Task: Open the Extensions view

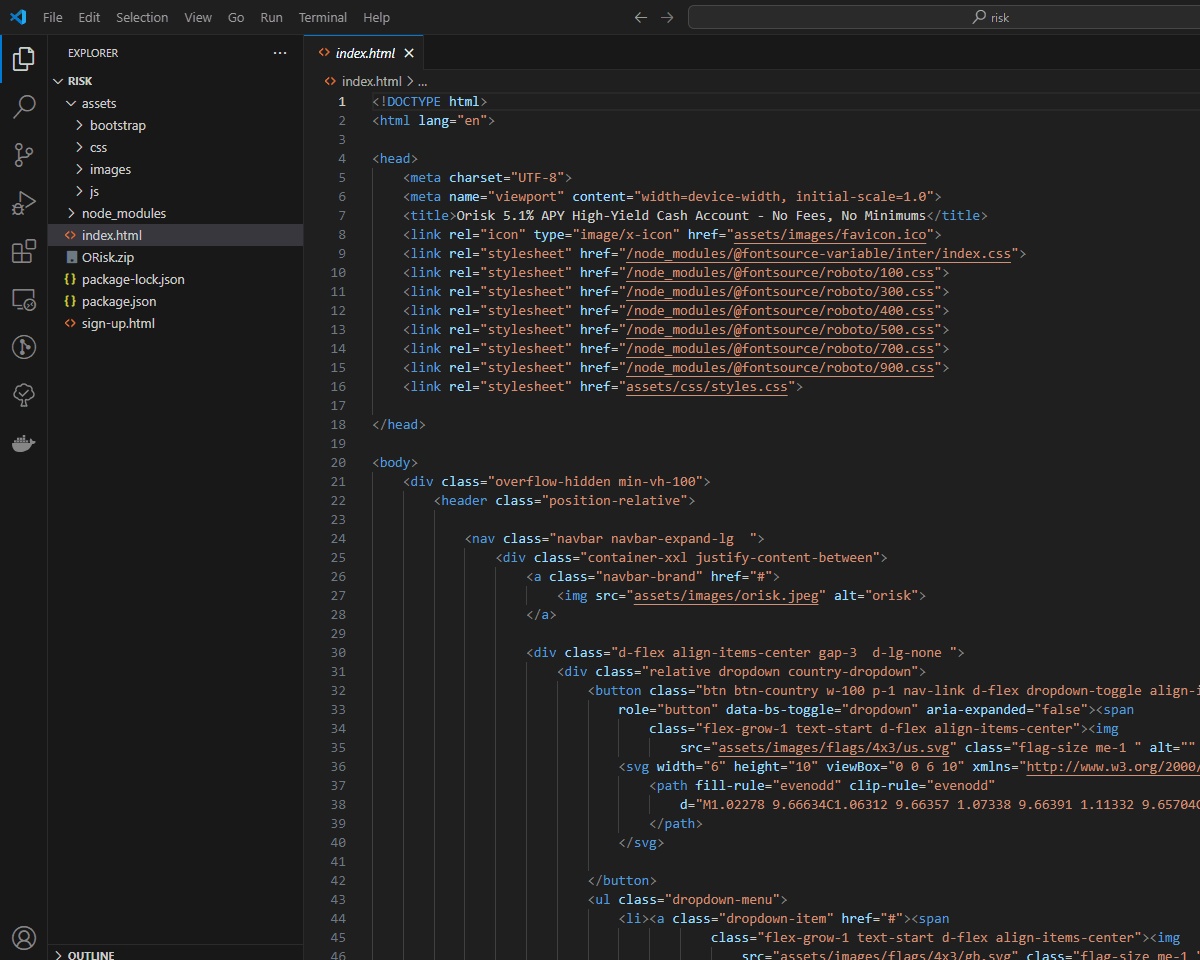Action: pyautogui.click(x=24, y=251)
